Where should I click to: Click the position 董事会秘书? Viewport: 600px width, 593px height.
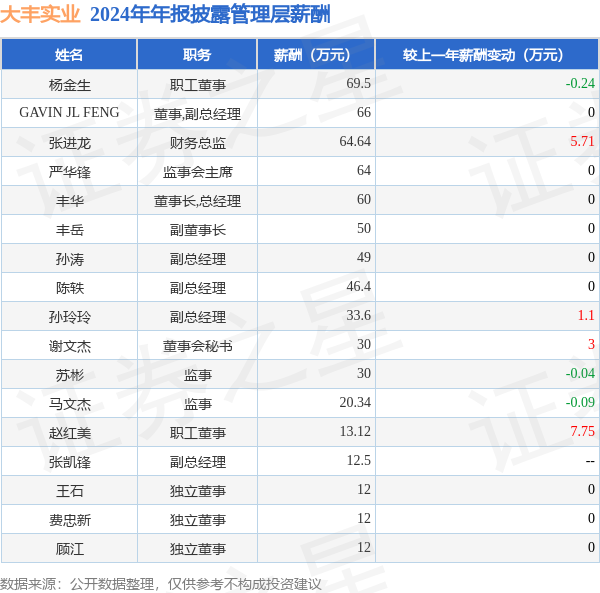click(197, 346)
